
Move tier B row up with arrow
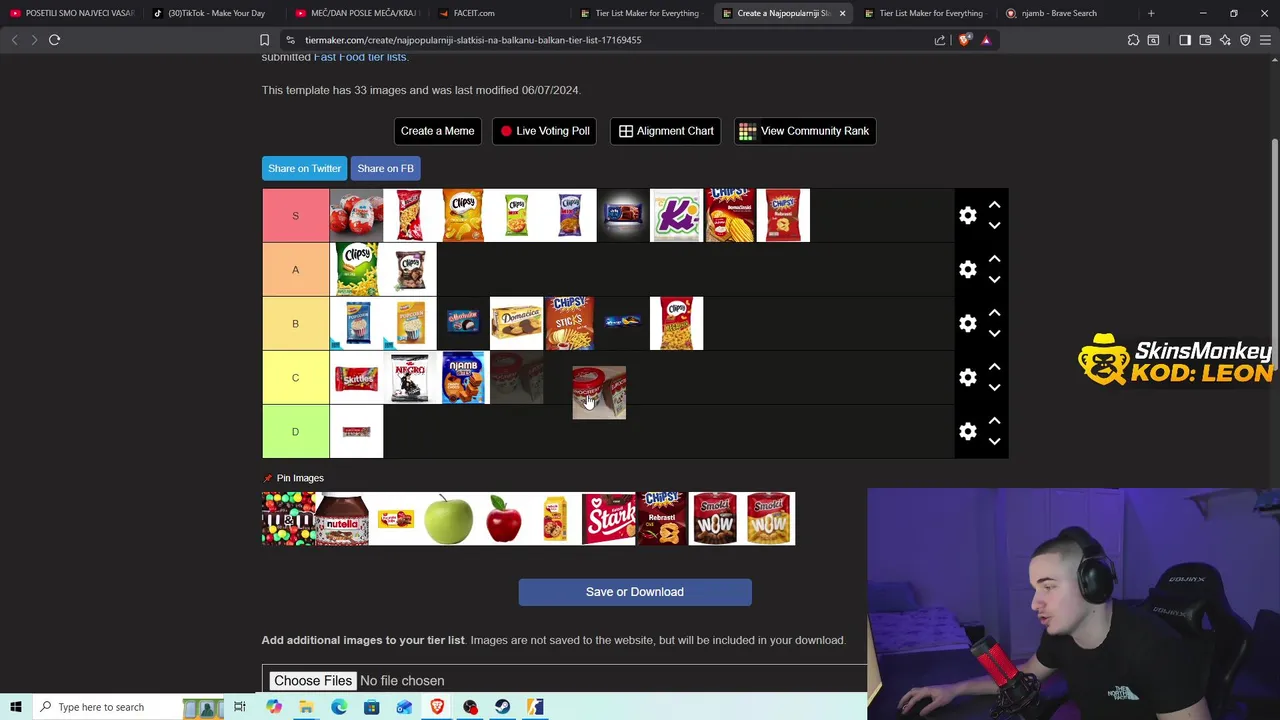click(x=994, y=312)
